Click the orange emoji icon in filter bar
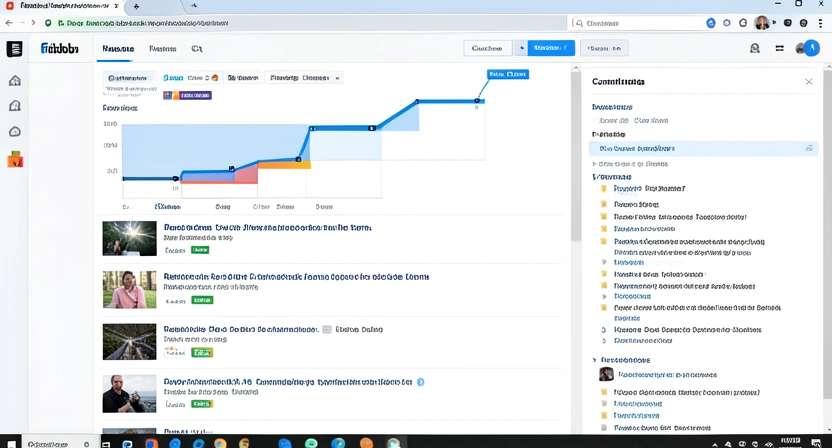832x448 pixels. coord(215,78)
